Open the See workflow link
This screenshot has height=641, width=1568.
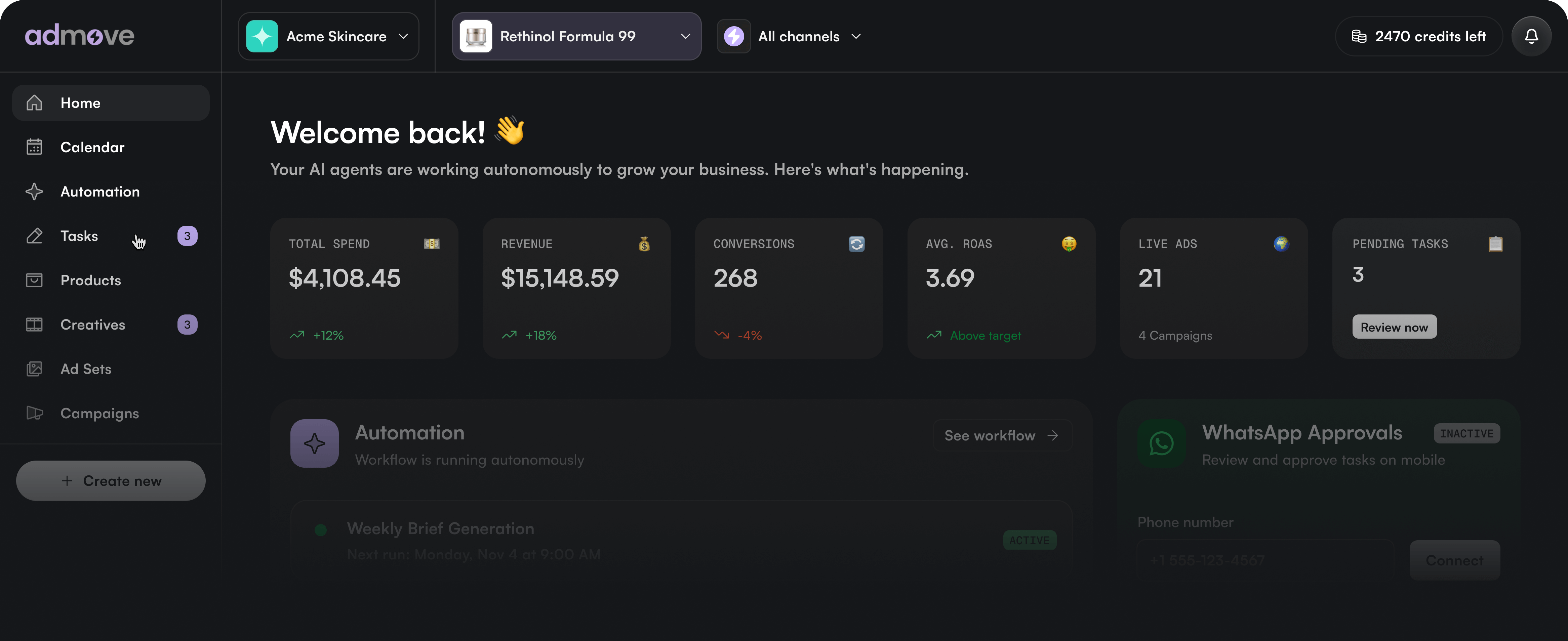pos(1001,435)
